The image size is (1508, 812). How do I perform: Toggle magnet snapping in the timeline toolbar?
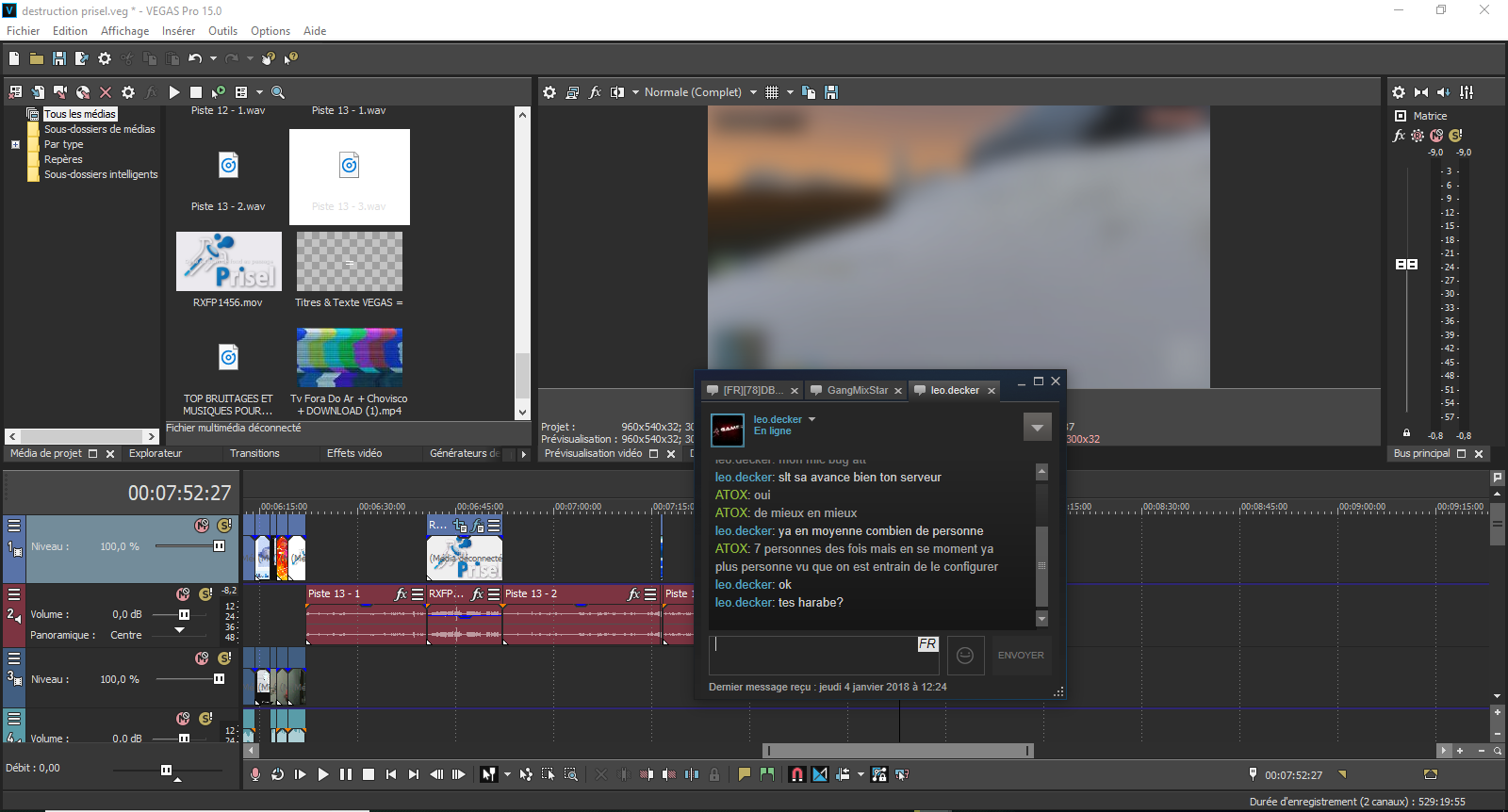click(x=797, y=774)
